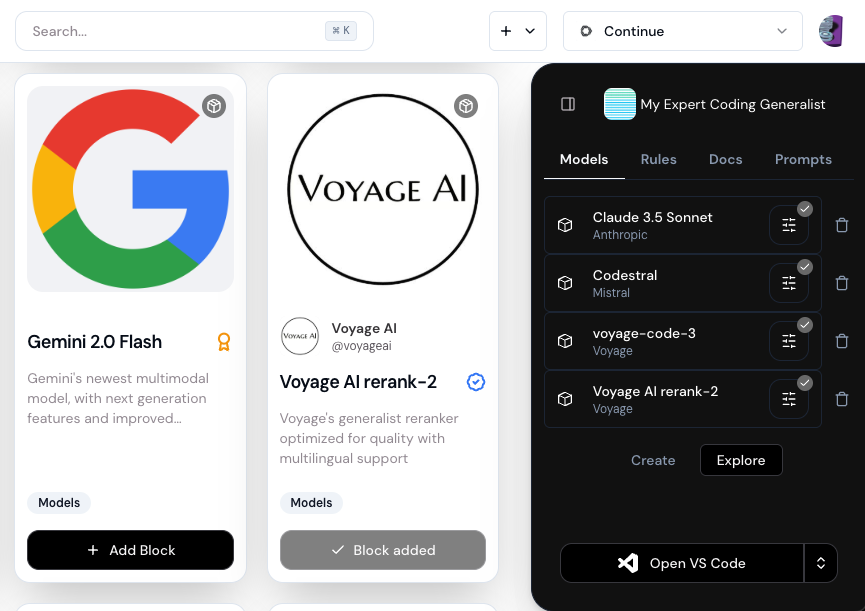Switch to the Rules tab
865x611 pixels.
coord(659,159)
